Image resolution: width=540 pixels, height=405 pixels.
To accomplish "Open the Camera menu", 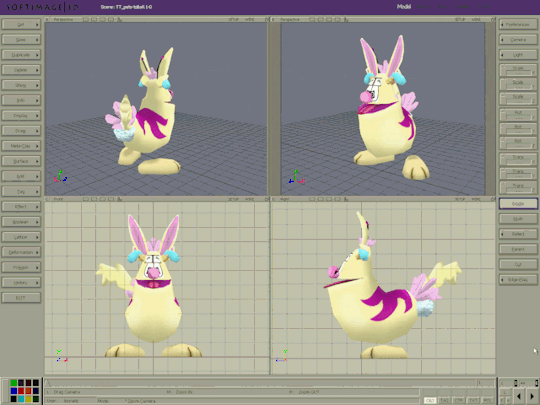I will [518, 40].
